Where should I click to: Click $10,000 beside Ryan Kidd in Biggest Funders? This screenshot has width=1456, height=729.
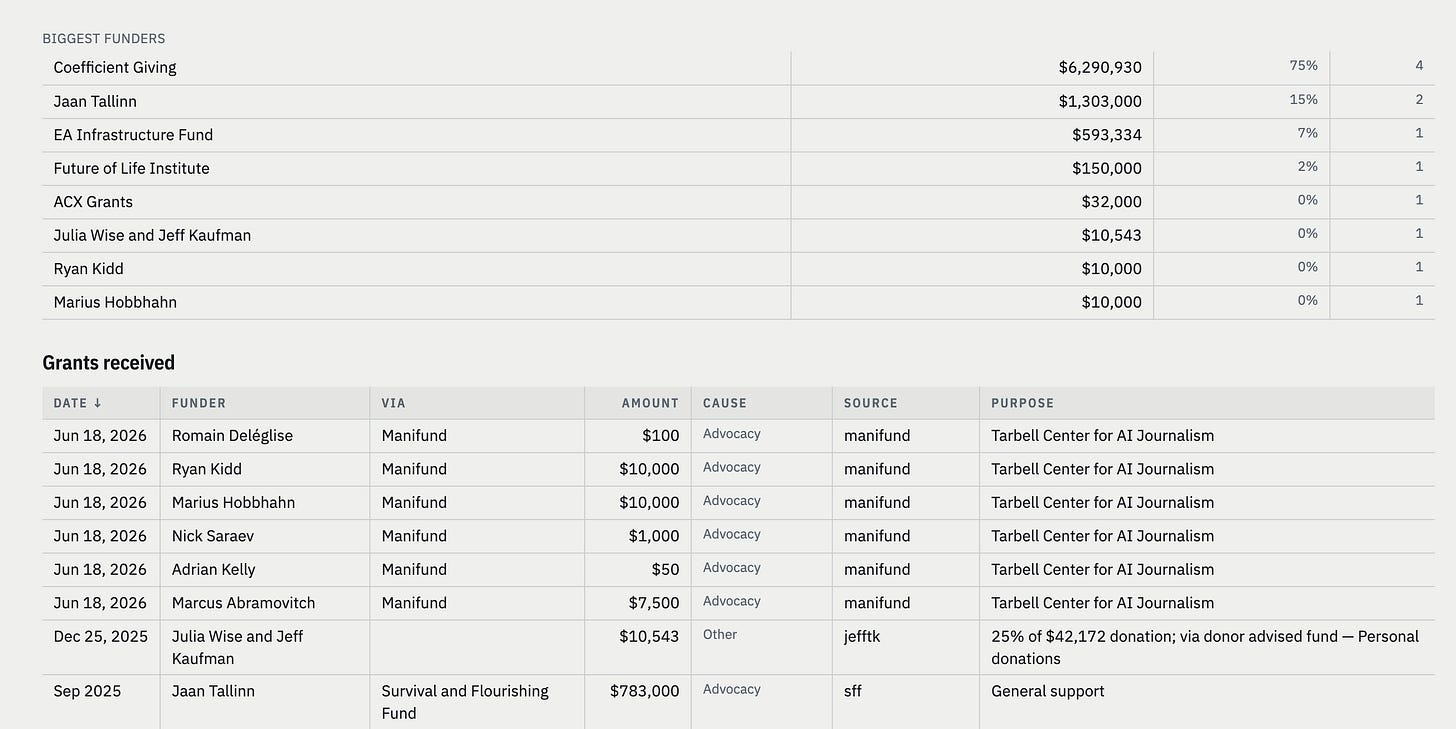1111,269
